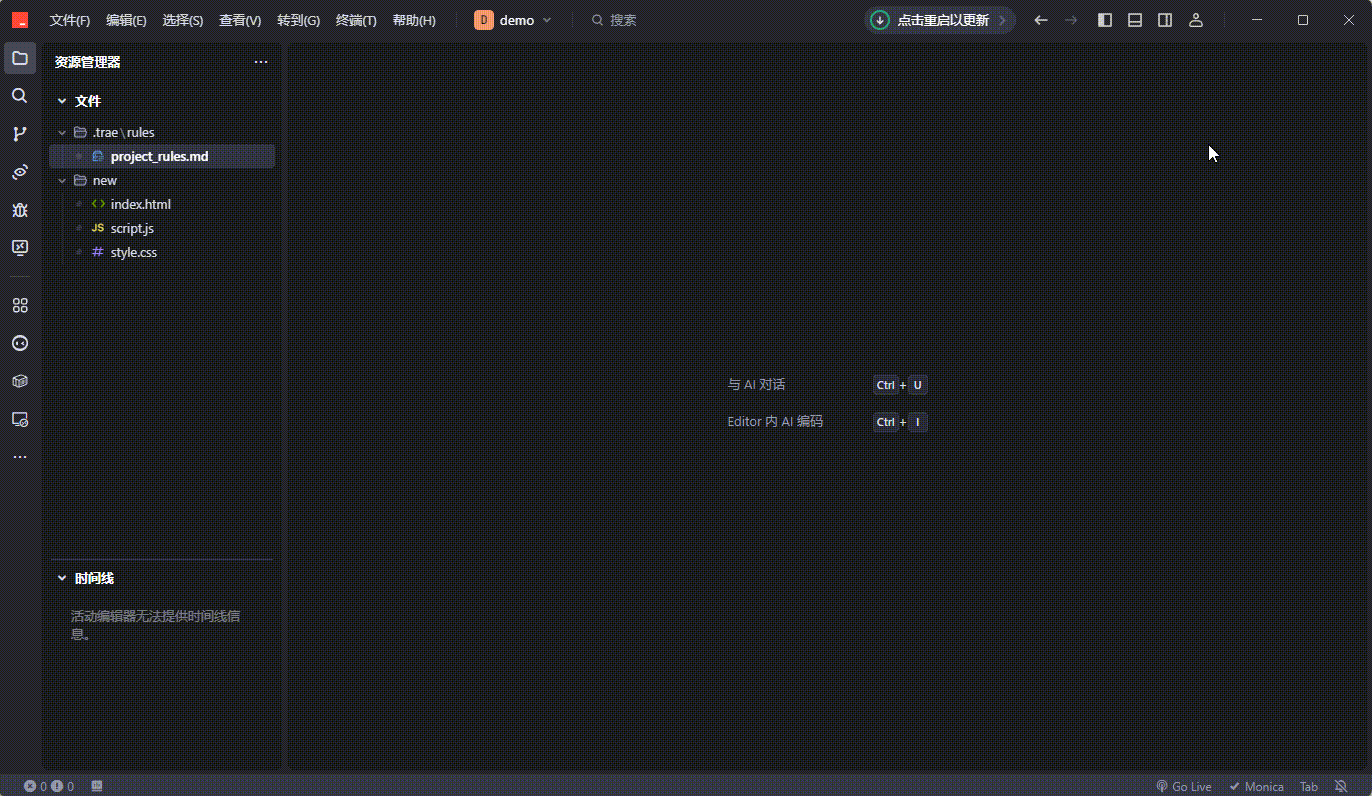Open the 查看(V) menu
Screen dimensions: 1372x796
tap(240, 20)
